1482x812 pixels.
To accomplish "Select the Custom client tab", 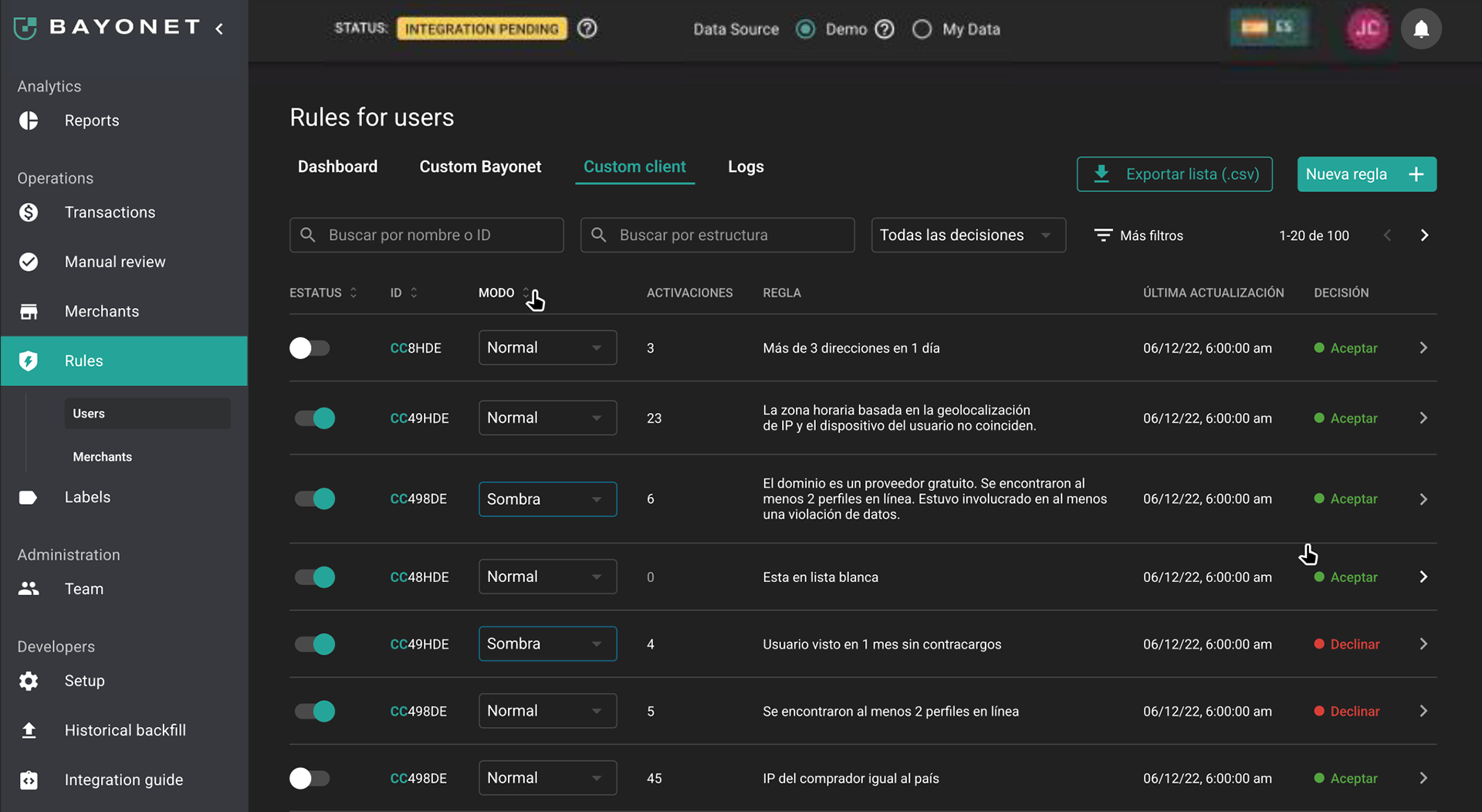I will [634, 167].
